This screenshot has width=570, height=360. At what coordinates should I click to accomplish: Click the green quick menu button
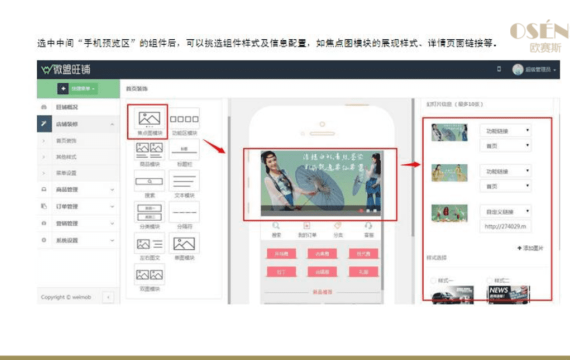point(77,89)
